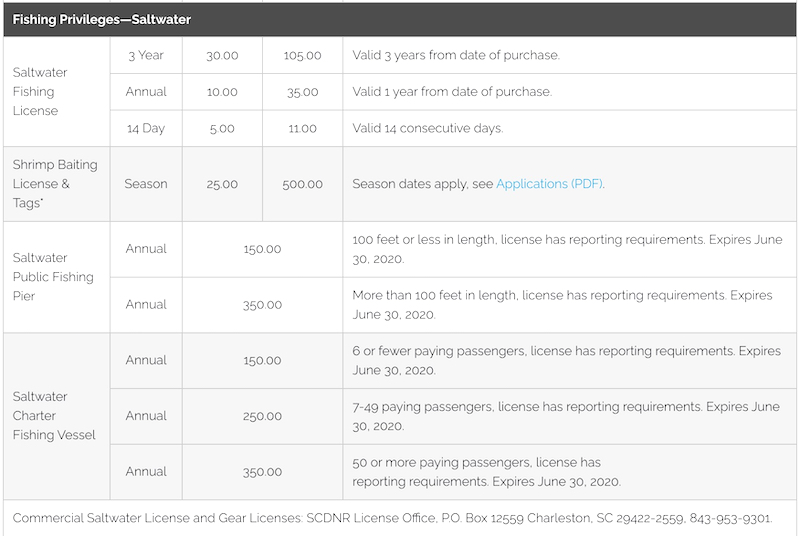Select the 14 Day duration cell
The width and height of the screenshot is (800, 536).
pos(146,128)
